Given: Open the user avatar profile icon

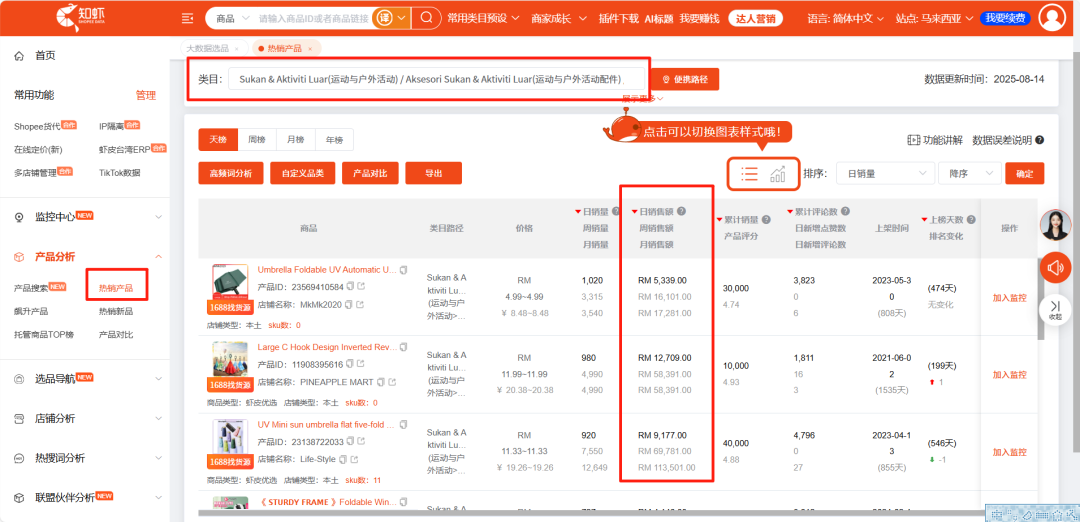Looking at the screenshot, I should (x=1052, y=17).
